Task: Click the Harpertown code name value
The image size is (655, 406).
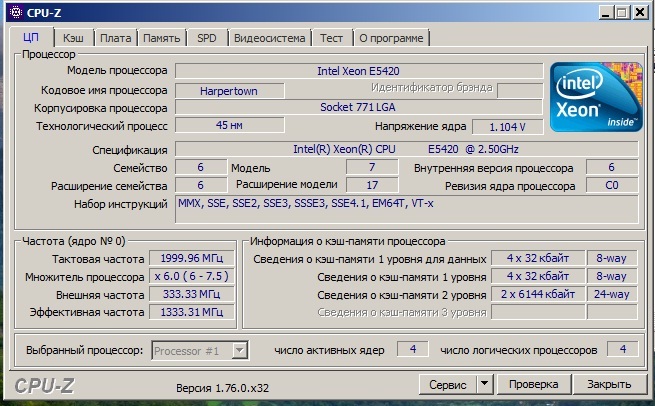Action: 229,91
